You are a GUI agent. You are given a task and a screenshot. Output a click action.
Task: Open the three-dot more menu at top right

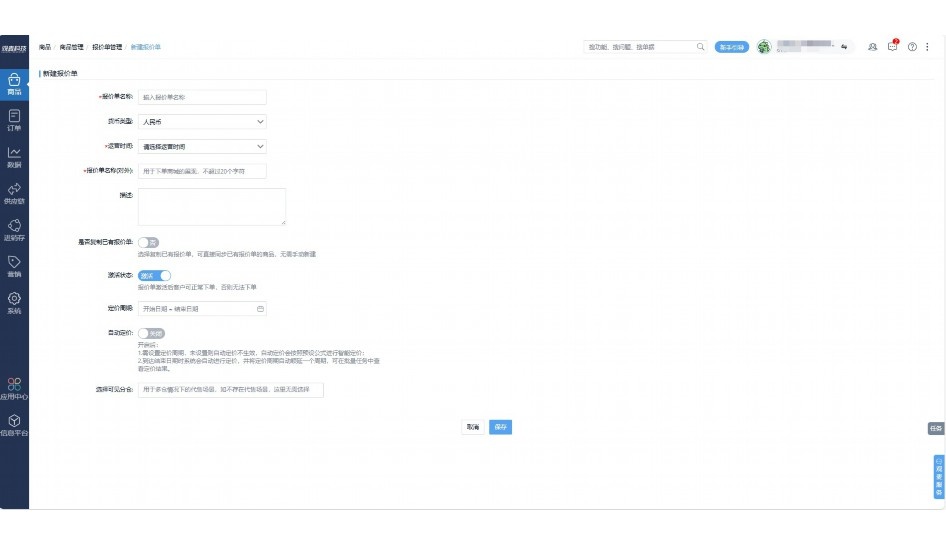pos(927,47)
